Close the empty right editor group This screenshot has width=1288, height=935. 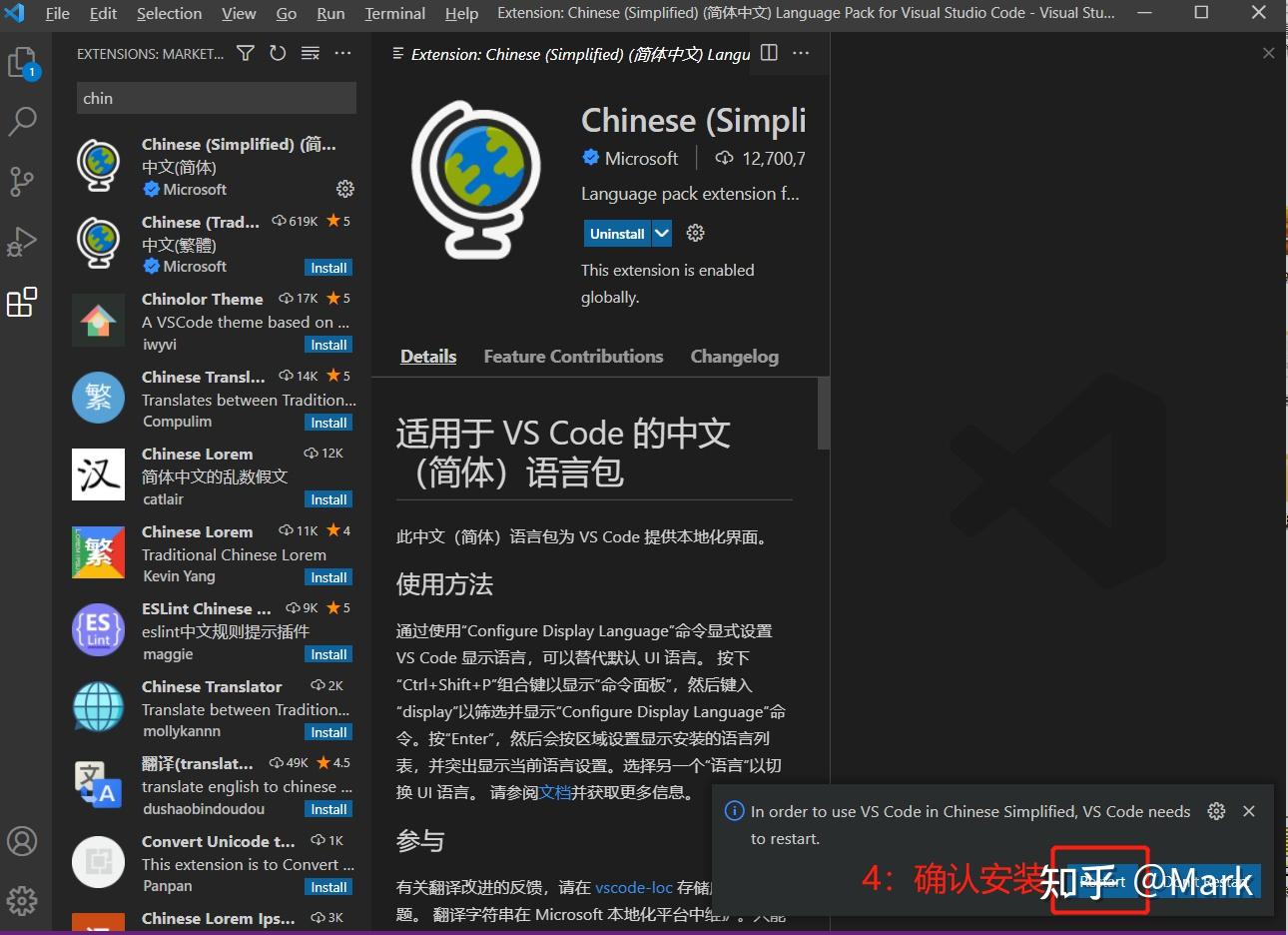coord(1268,53)
